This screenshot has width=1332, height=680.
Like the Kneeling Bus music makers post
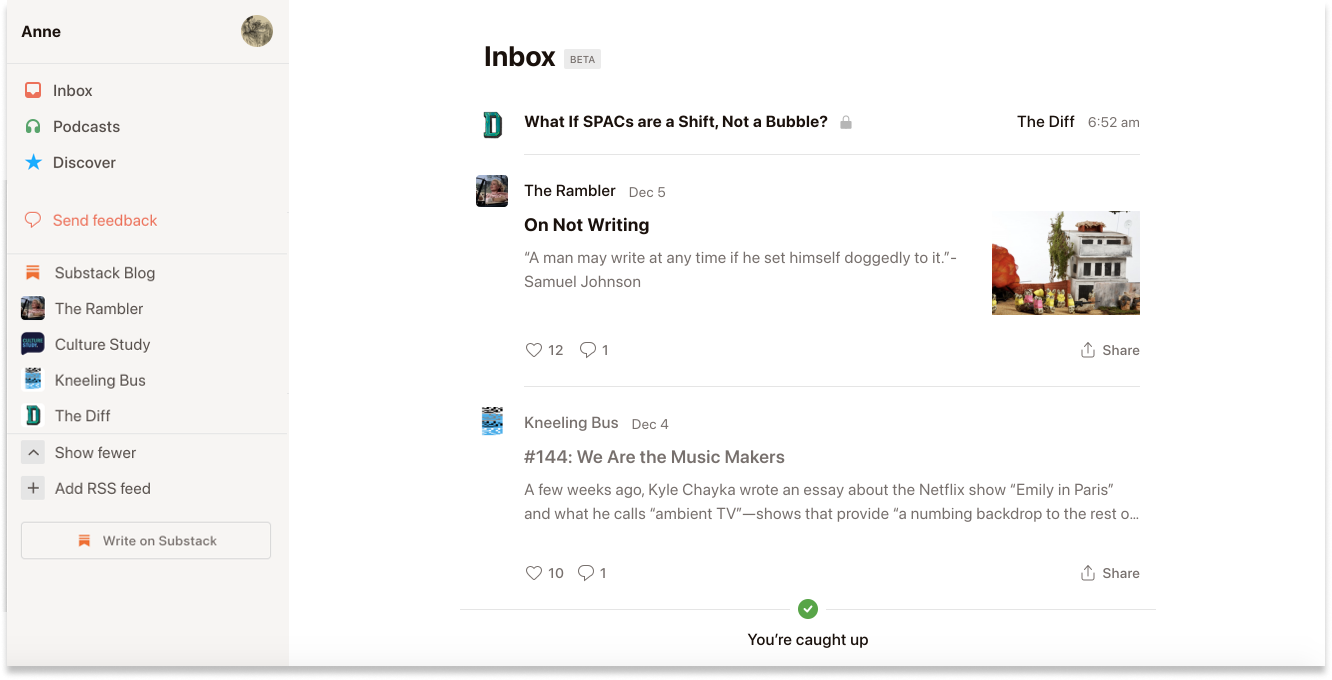tap(533, 572)
